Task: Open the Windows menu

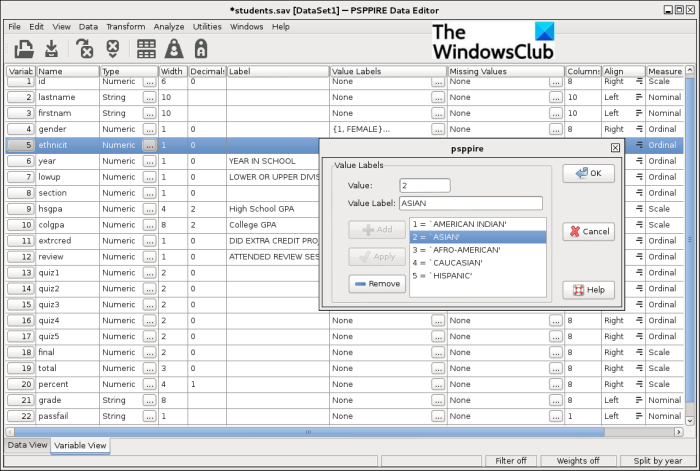Action: pos(246,27)
